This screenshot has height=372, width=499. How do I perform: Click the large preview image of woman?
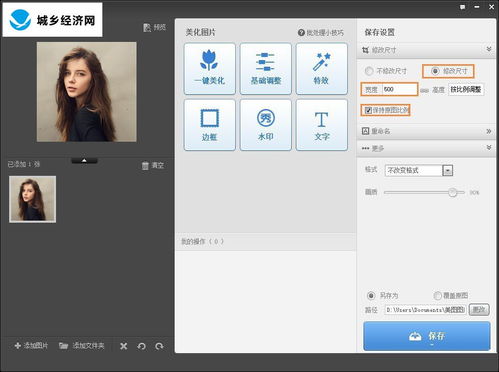click(x=87, y=92)
